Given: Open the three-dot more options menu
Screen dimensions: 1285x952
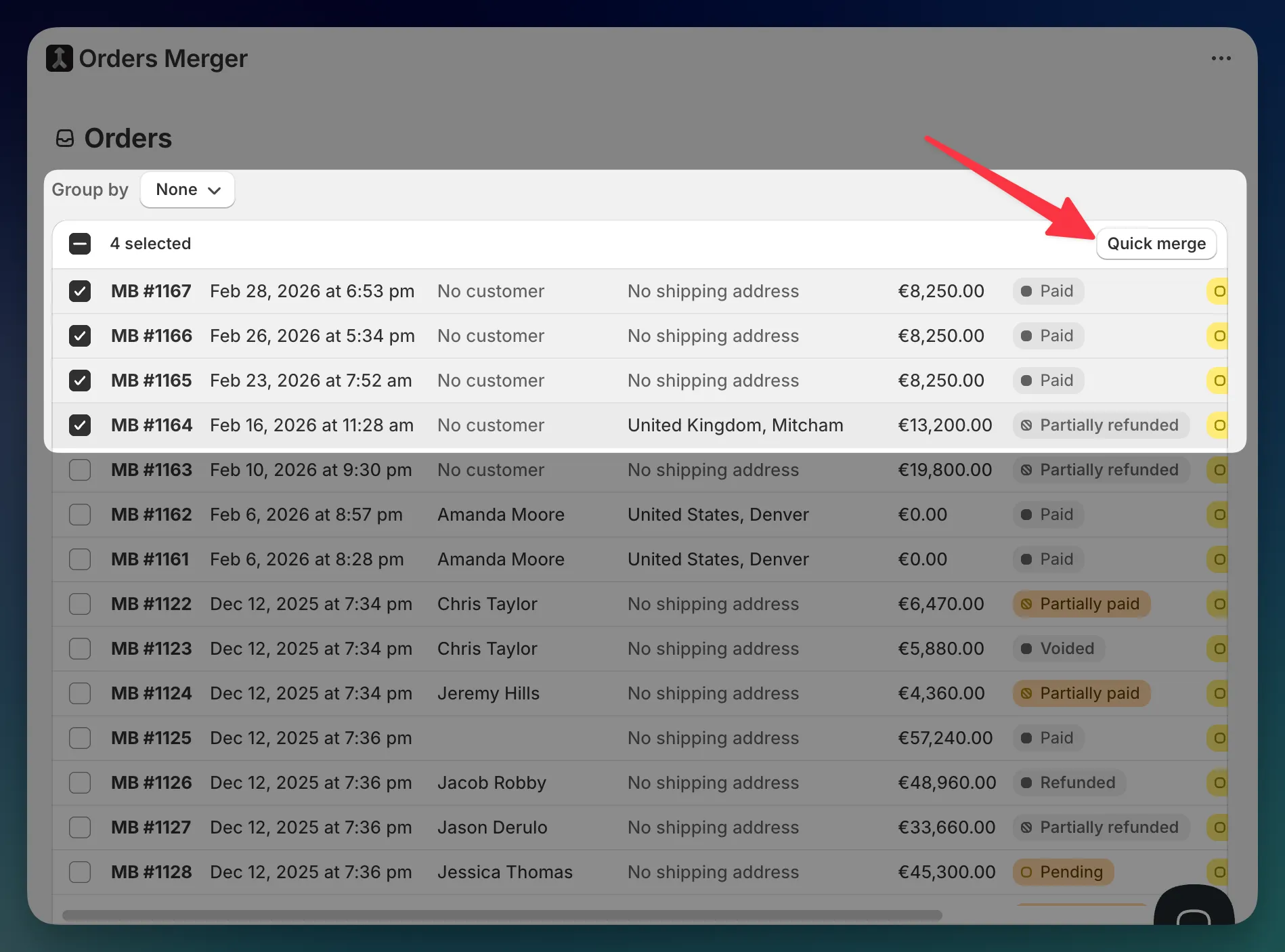Looking at the screenshot, I should (x=1221, y=58).
